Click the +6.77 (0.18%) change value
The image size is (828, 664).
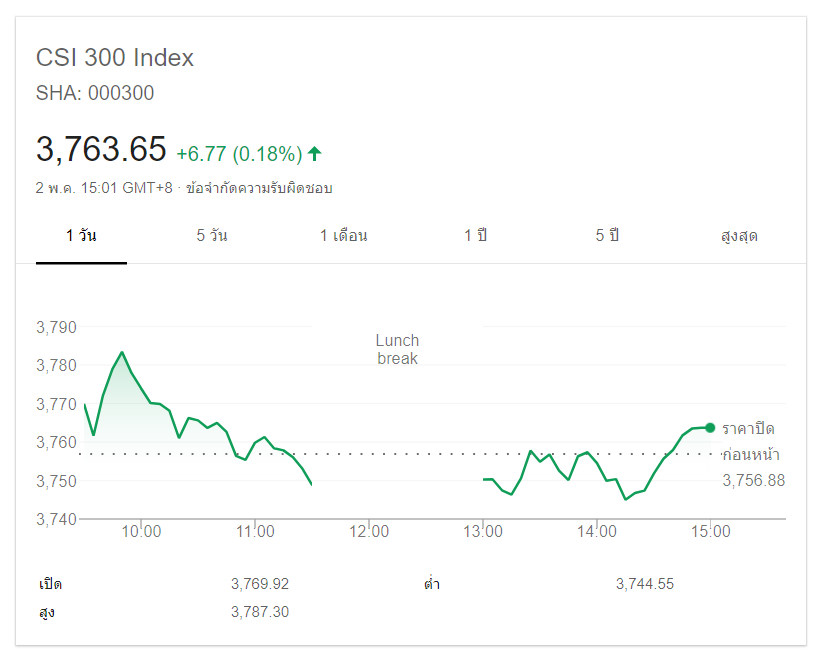pos(239,154)
